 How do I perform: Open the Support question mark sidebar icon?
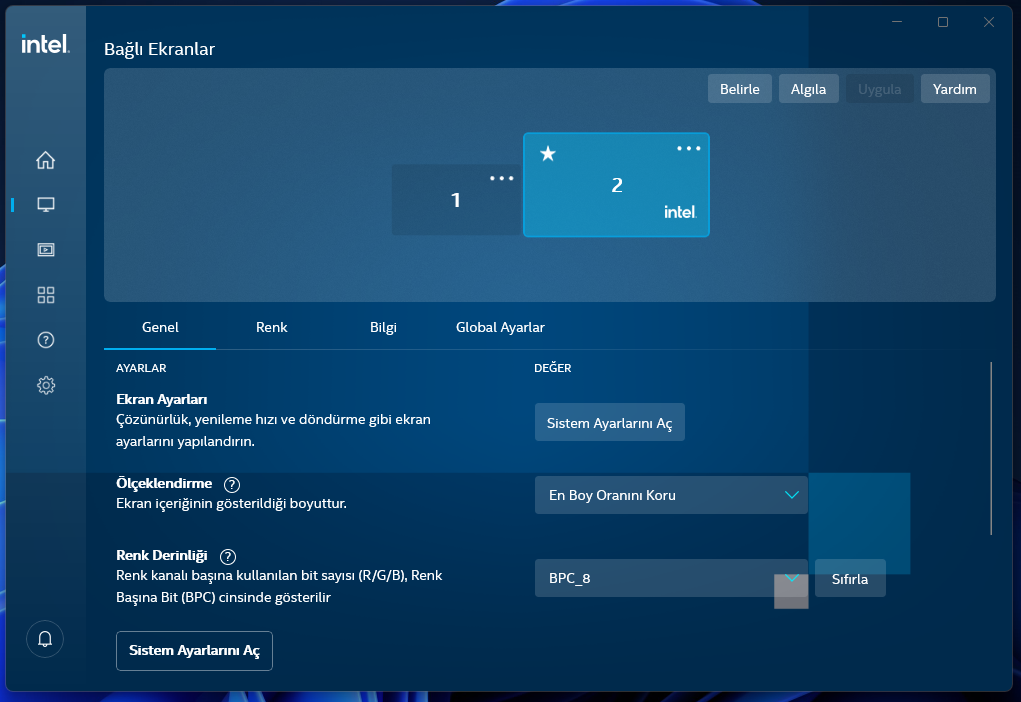click(x=46, y=340)
